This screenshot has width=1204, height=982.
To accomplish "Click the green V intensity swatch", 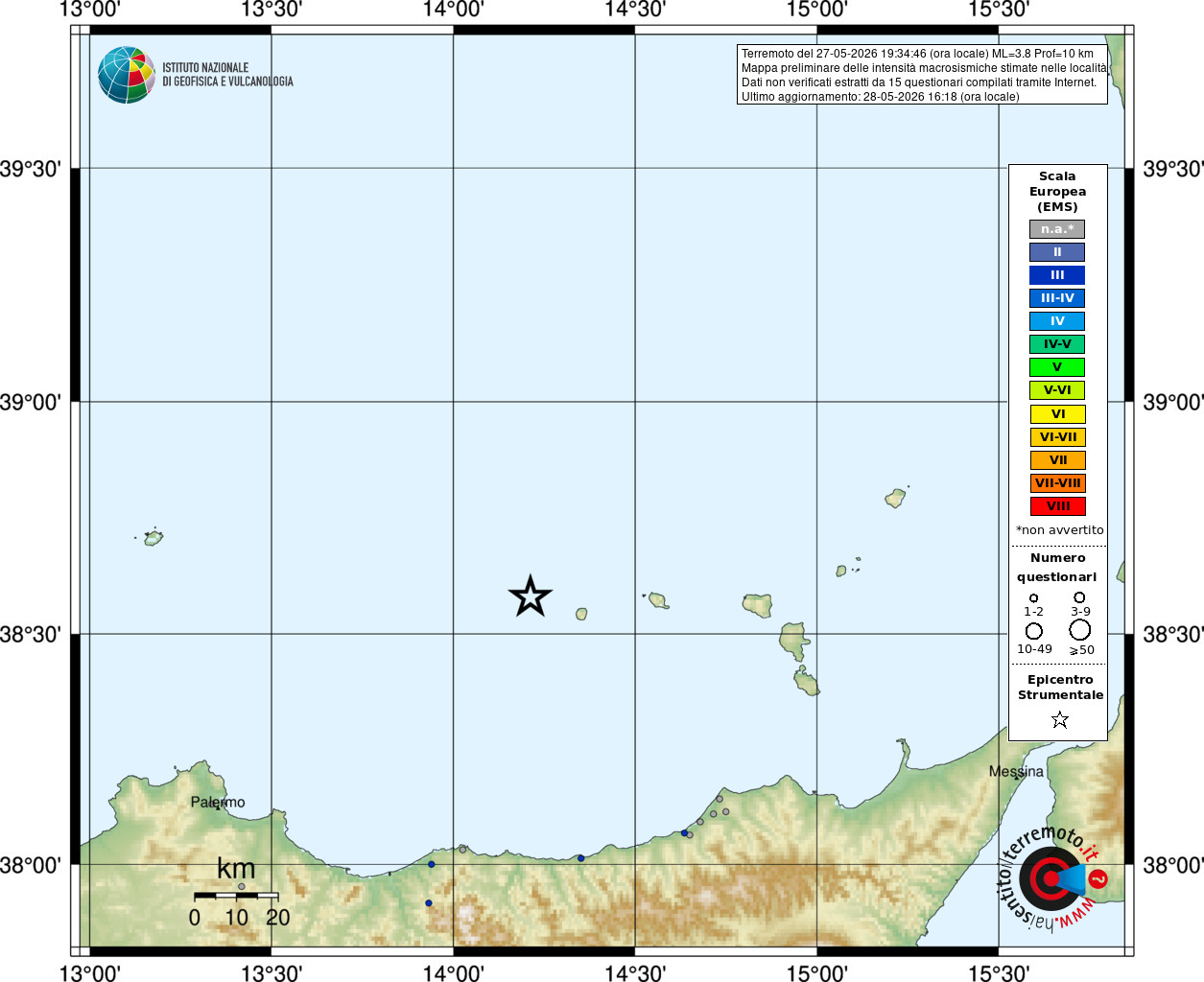I will coord(1057,367).
